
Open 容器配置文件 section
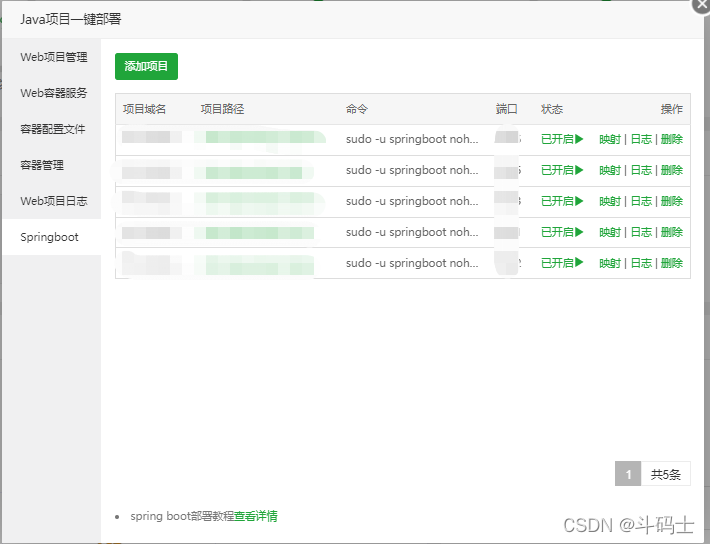53,129
